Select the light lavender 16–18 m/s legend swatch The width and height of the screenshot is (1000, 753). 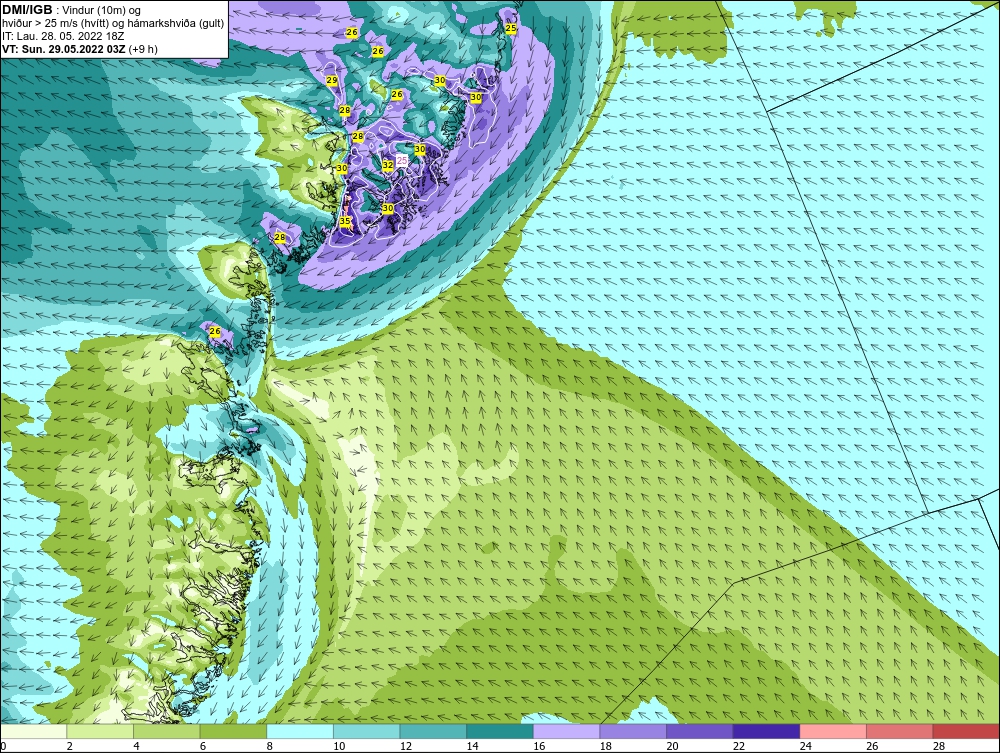point(566,731)
